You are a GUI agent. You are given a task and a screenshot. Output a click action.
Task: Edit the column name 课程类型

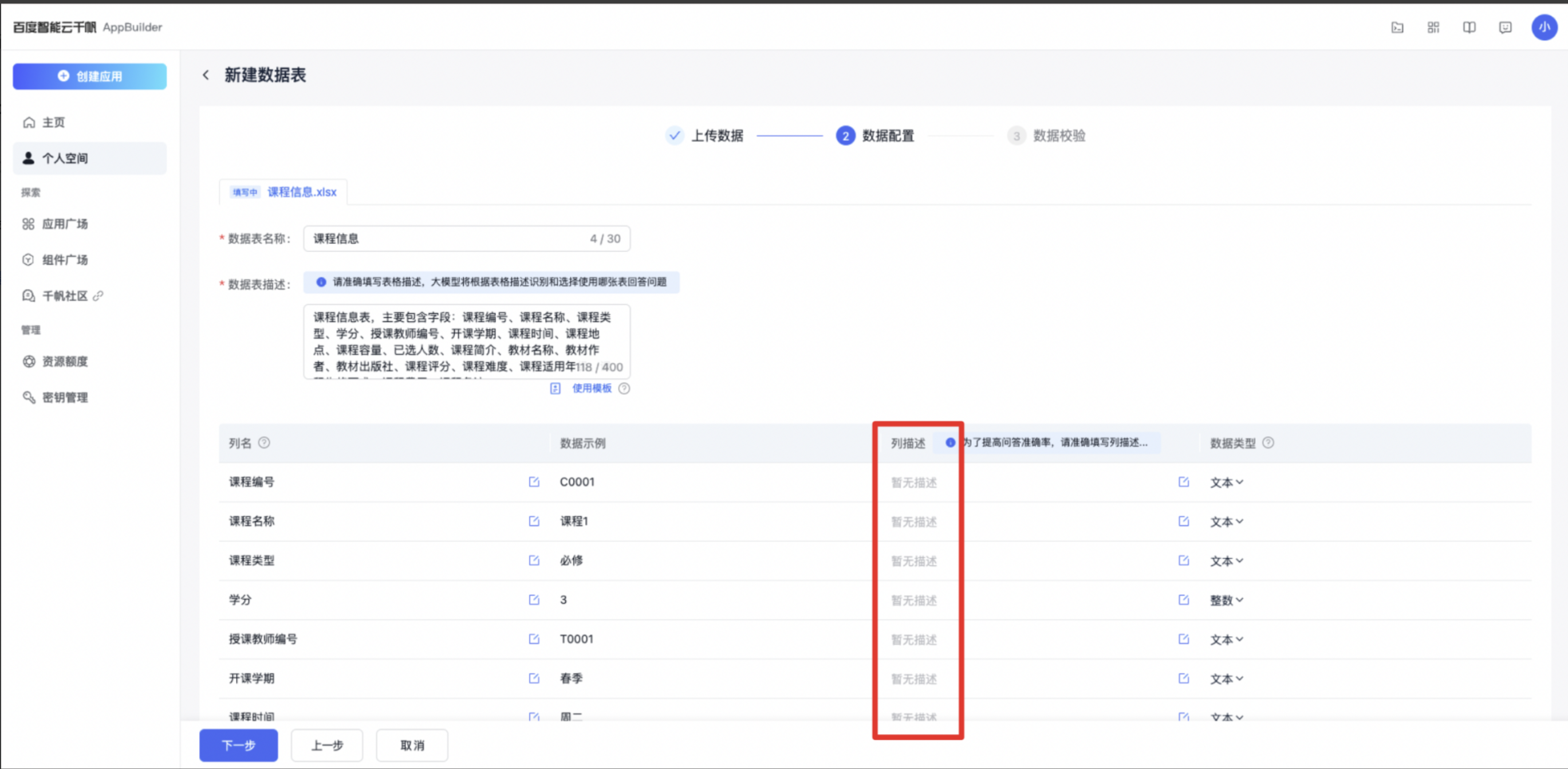(x=534, y=560)
